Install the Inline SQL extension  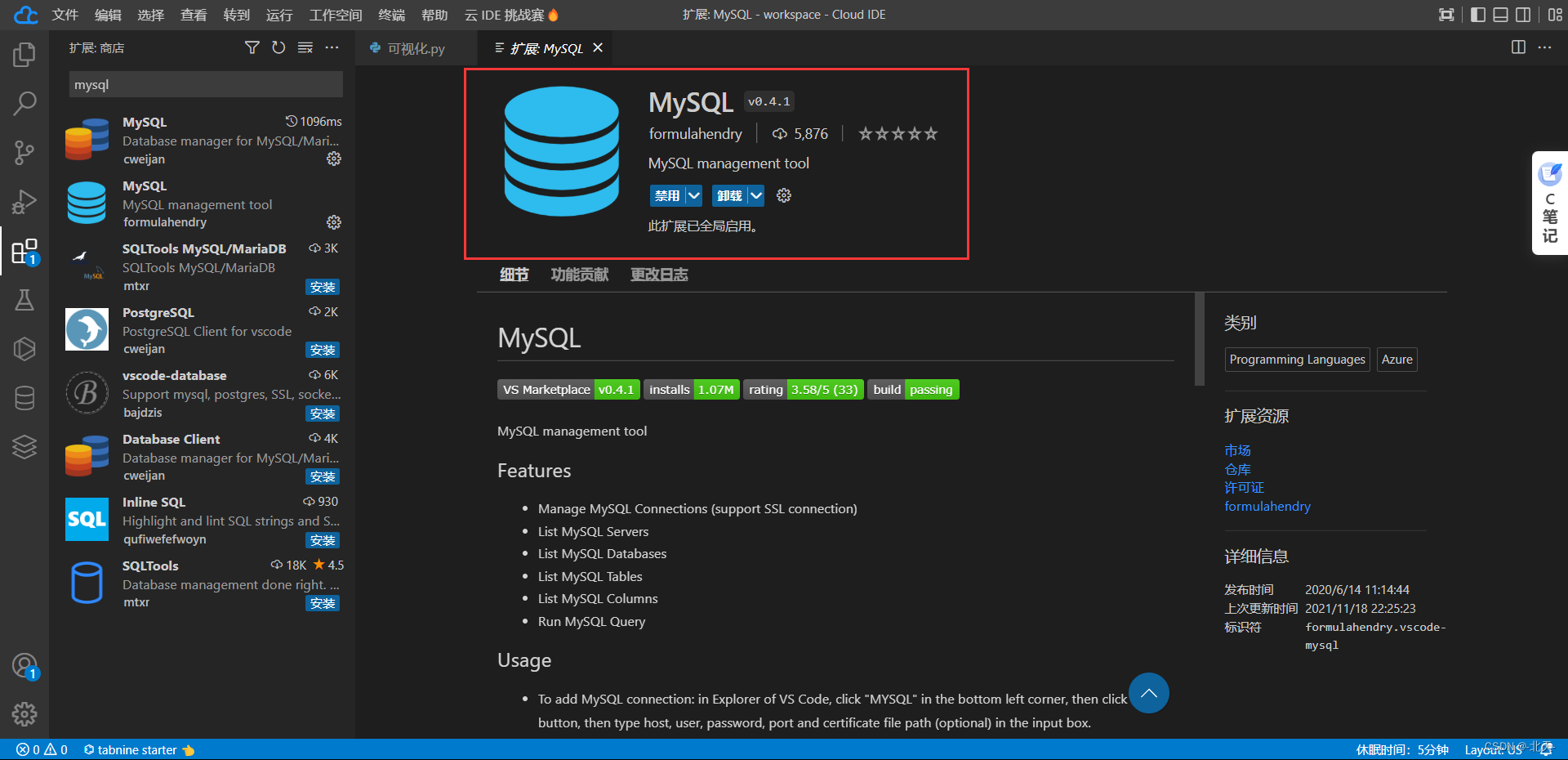click(323, 540)
